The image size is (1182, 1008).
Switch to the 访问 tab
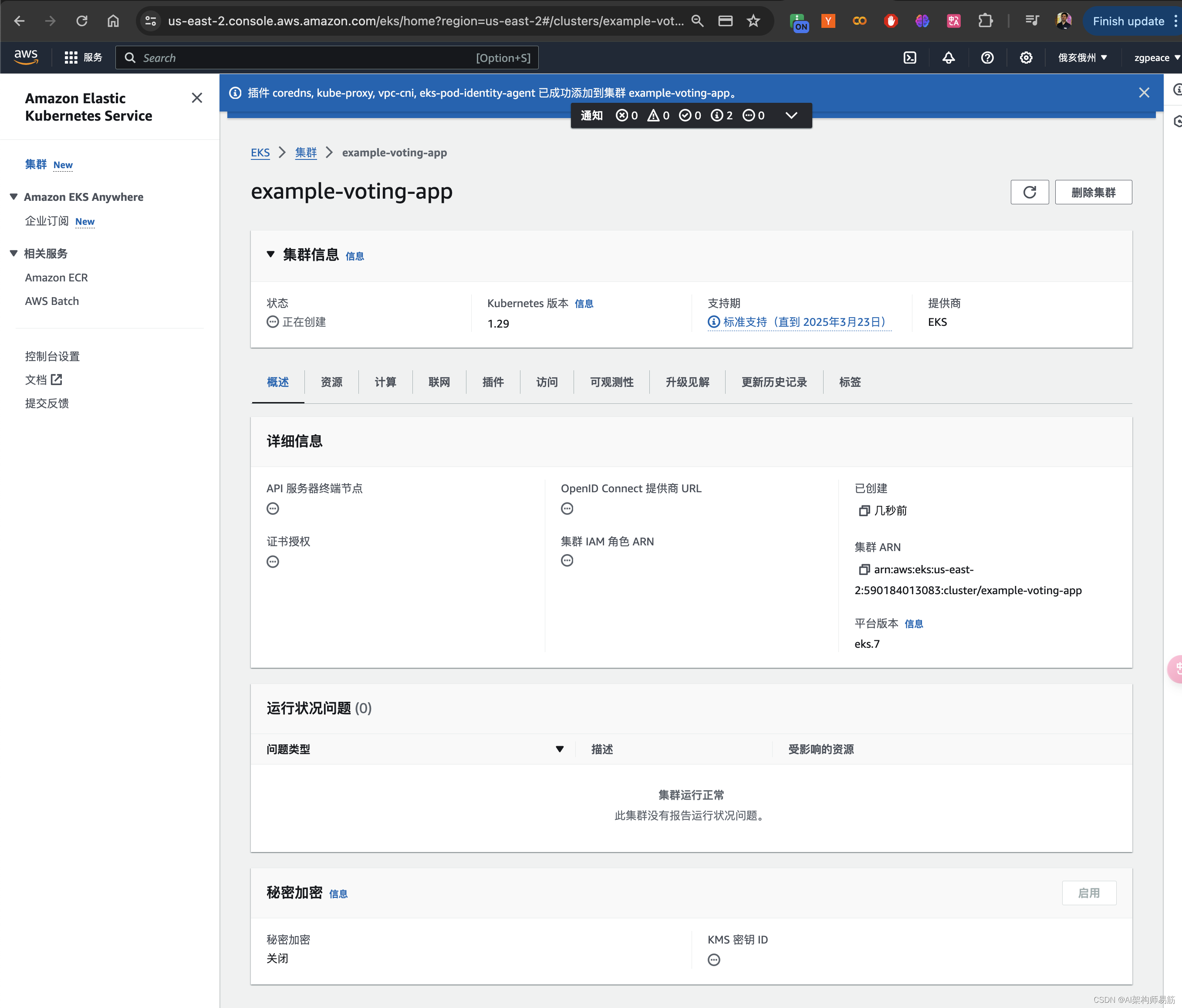547,382
